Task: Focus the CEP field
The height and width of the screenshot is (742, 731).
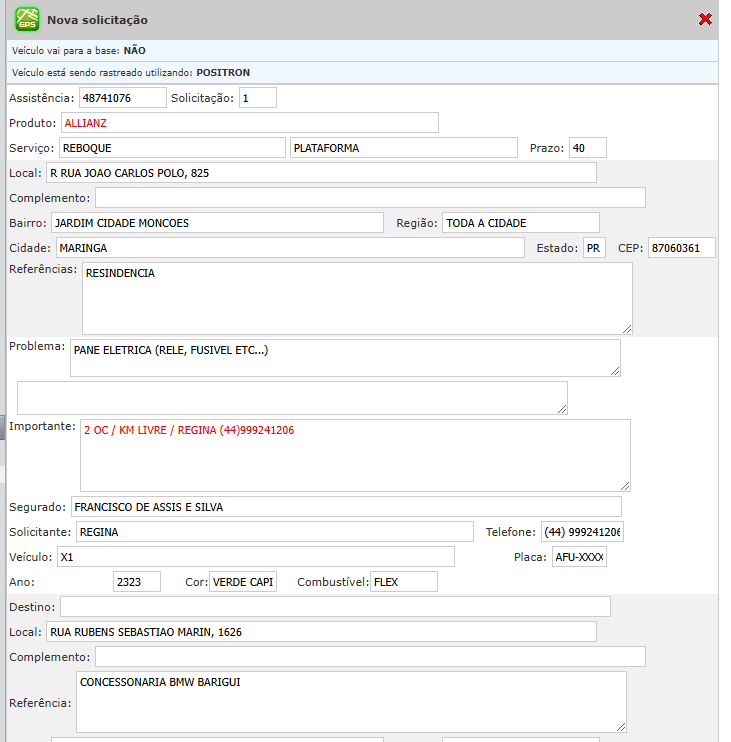Action: tap(681, 248)
